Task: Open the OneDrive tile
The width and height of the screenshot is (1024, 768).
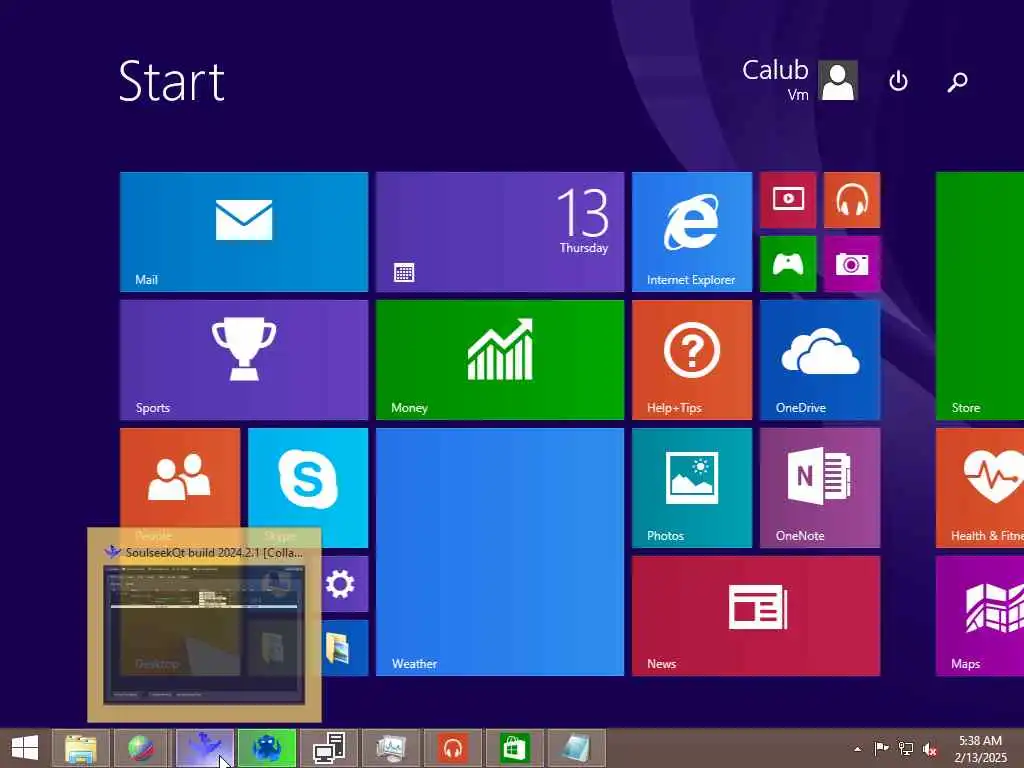Action: click(x=820, y=360)
